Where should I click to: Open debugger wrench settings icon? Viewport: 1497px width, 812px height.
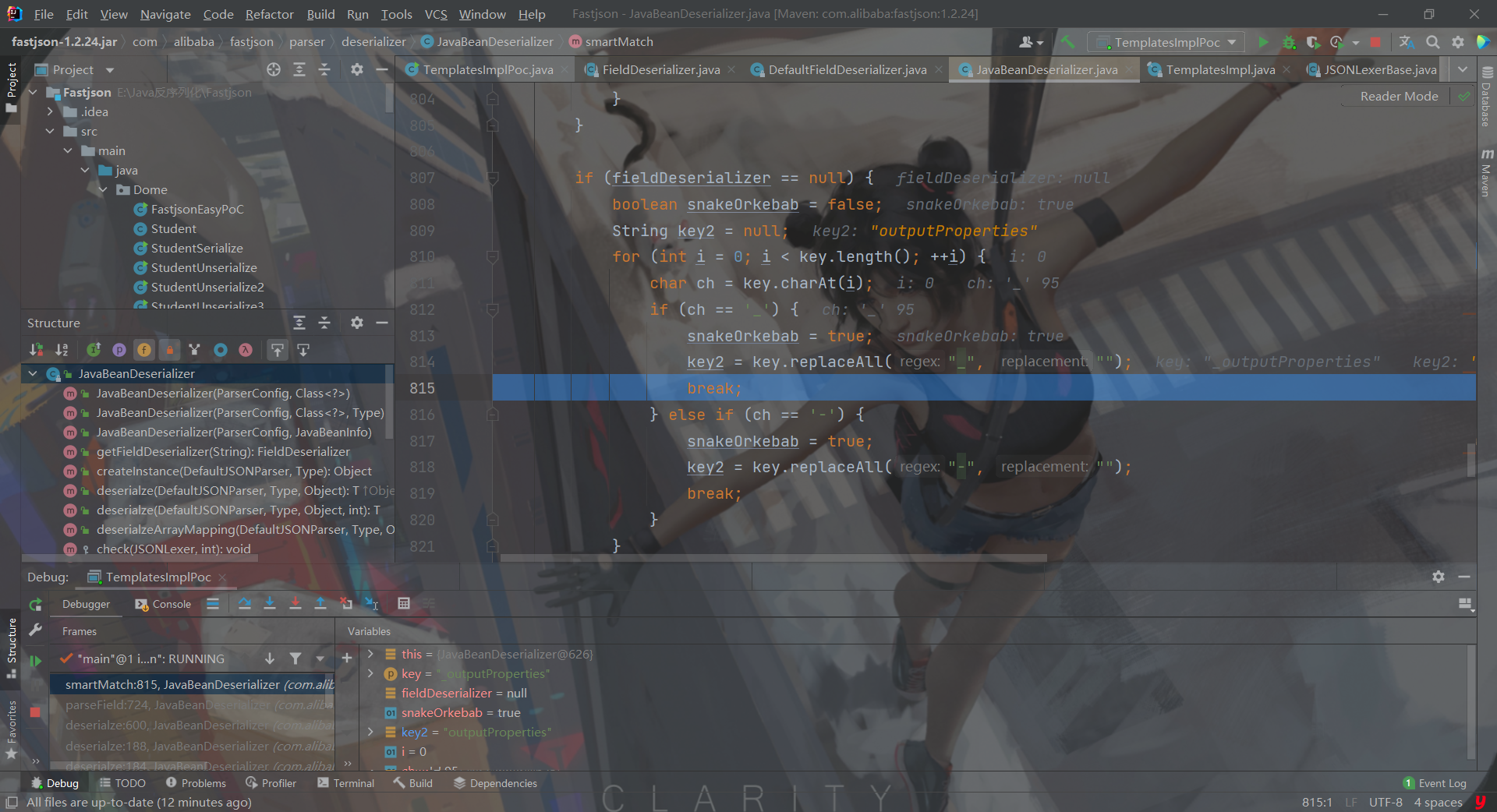click(35, 630)
